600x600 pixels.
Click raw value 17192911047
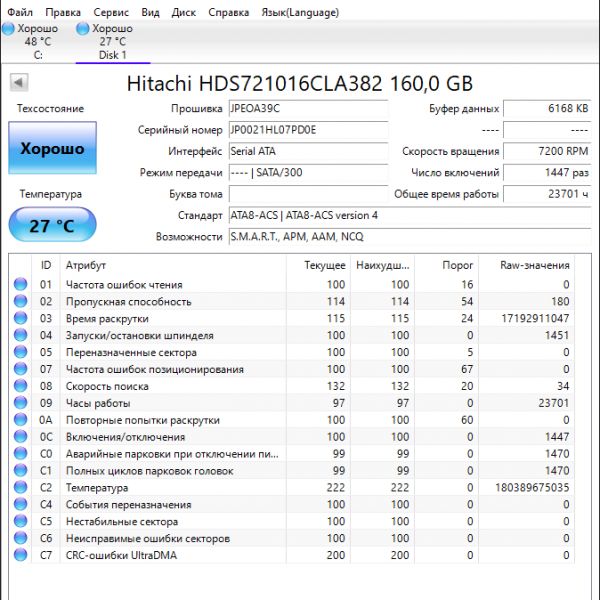535,318
